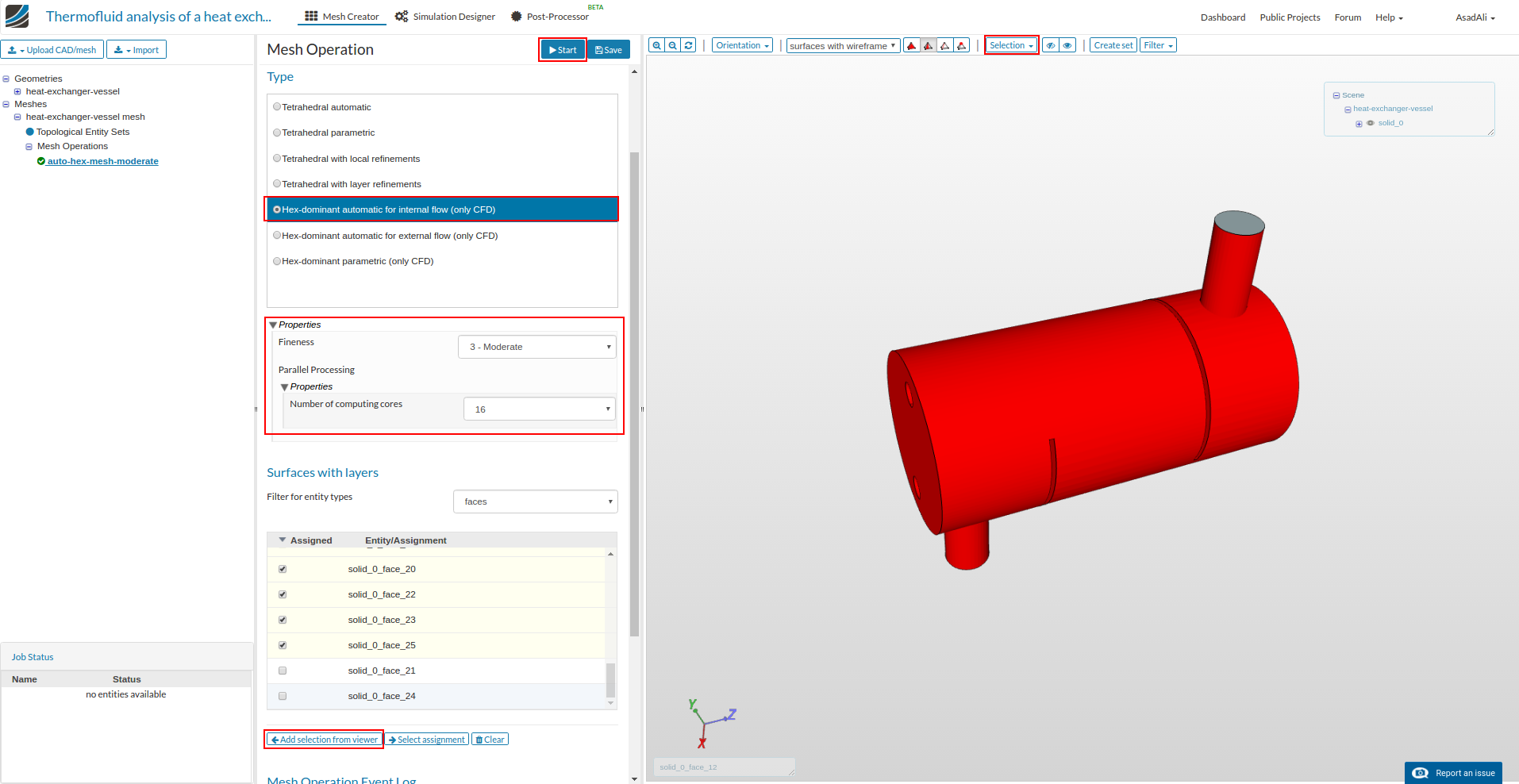Image resolution: width=1519 pixels, height=784 pixels.
Task: Uncheck solid_0_face_22 assignment
Action: click(283, 594)
